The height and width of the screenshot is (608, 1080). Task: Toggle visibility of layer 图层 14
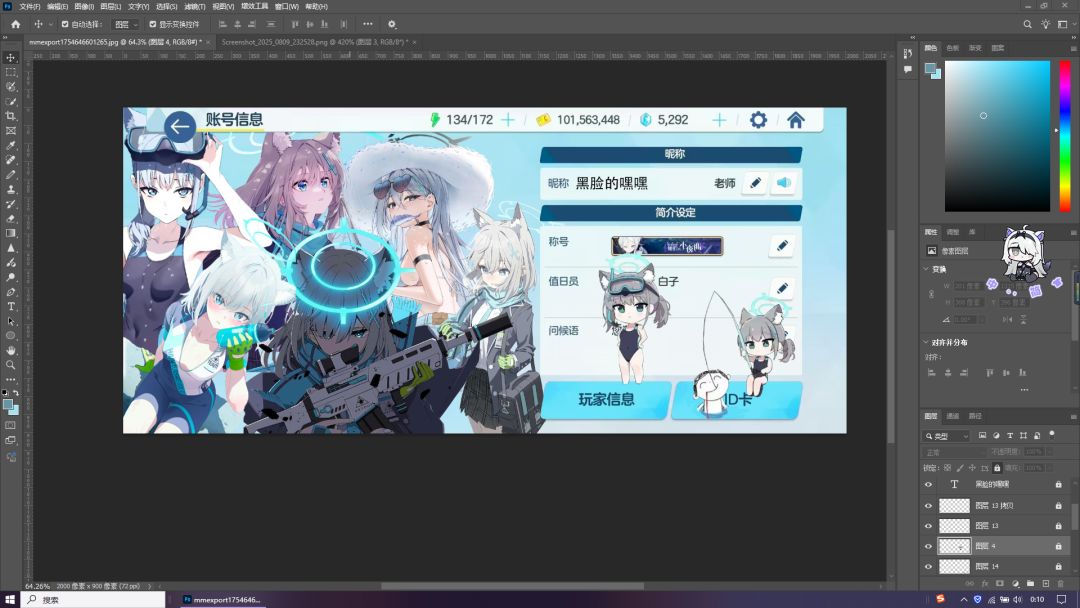[928, 567]
